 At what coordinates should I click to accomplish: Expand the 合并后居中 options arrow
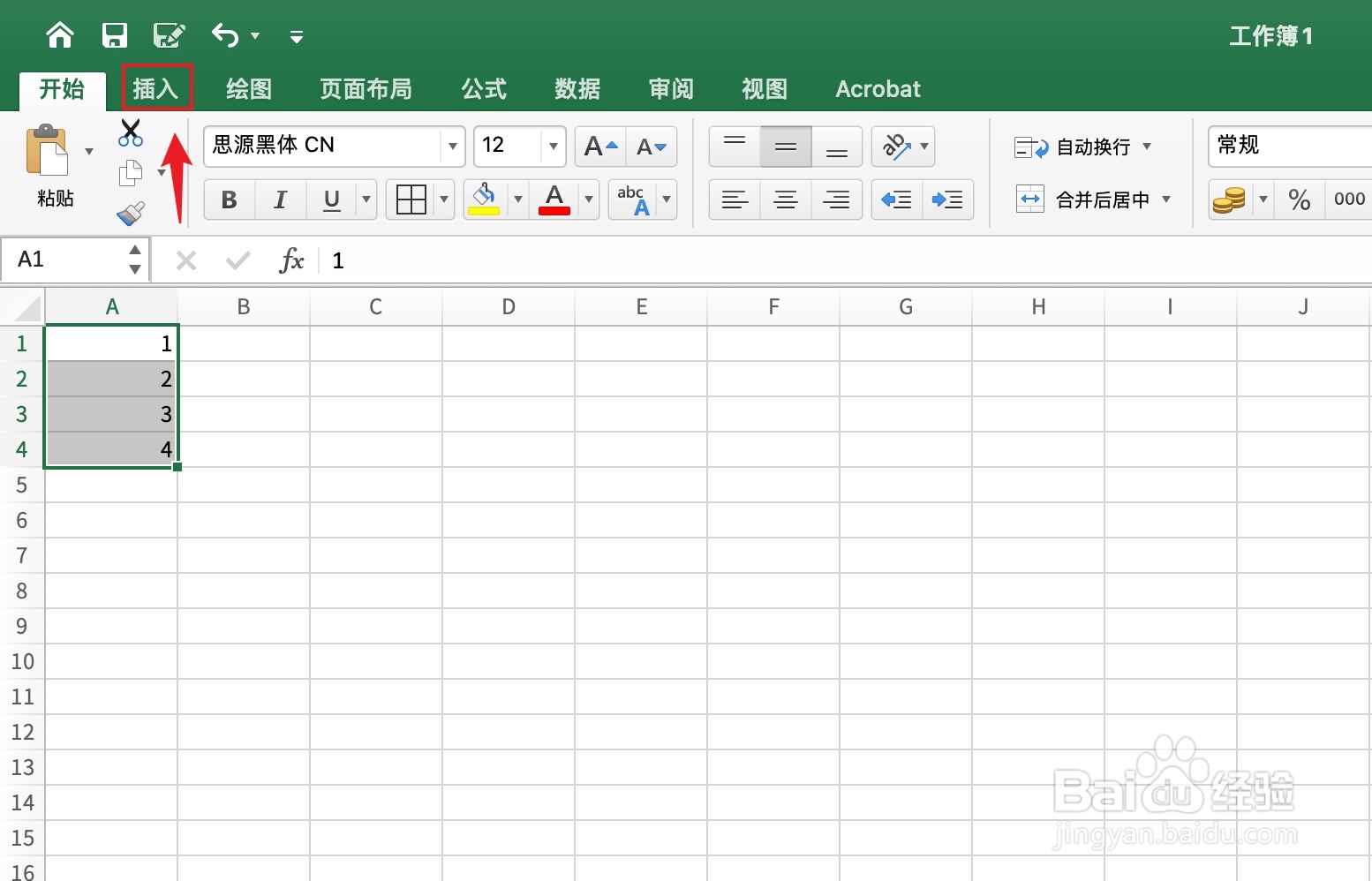(1166, 200)
